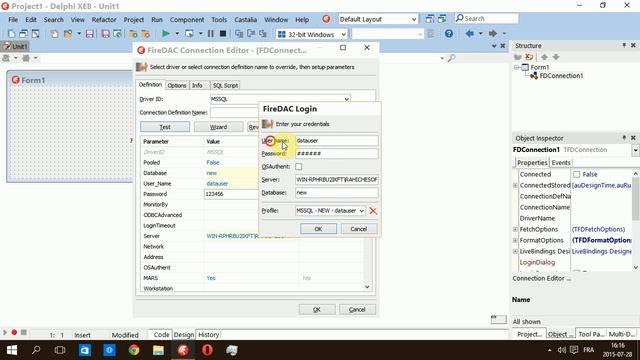Image resolution: width=640 pixels, height=360 pixels.
Task: Open the Profile dropdown in FireDAC Login
Action: pos(361,211)
